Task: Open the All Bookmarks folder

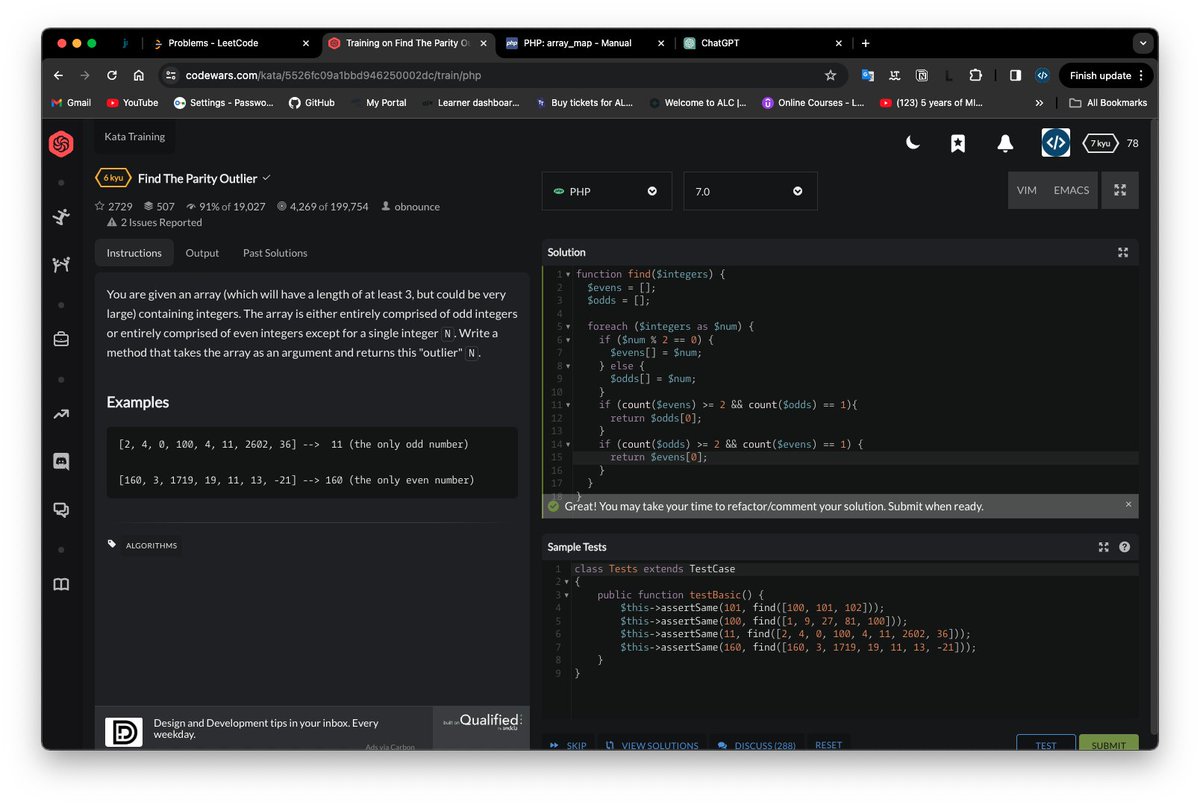Action: pyautogui.click(x=1108, y=102)
